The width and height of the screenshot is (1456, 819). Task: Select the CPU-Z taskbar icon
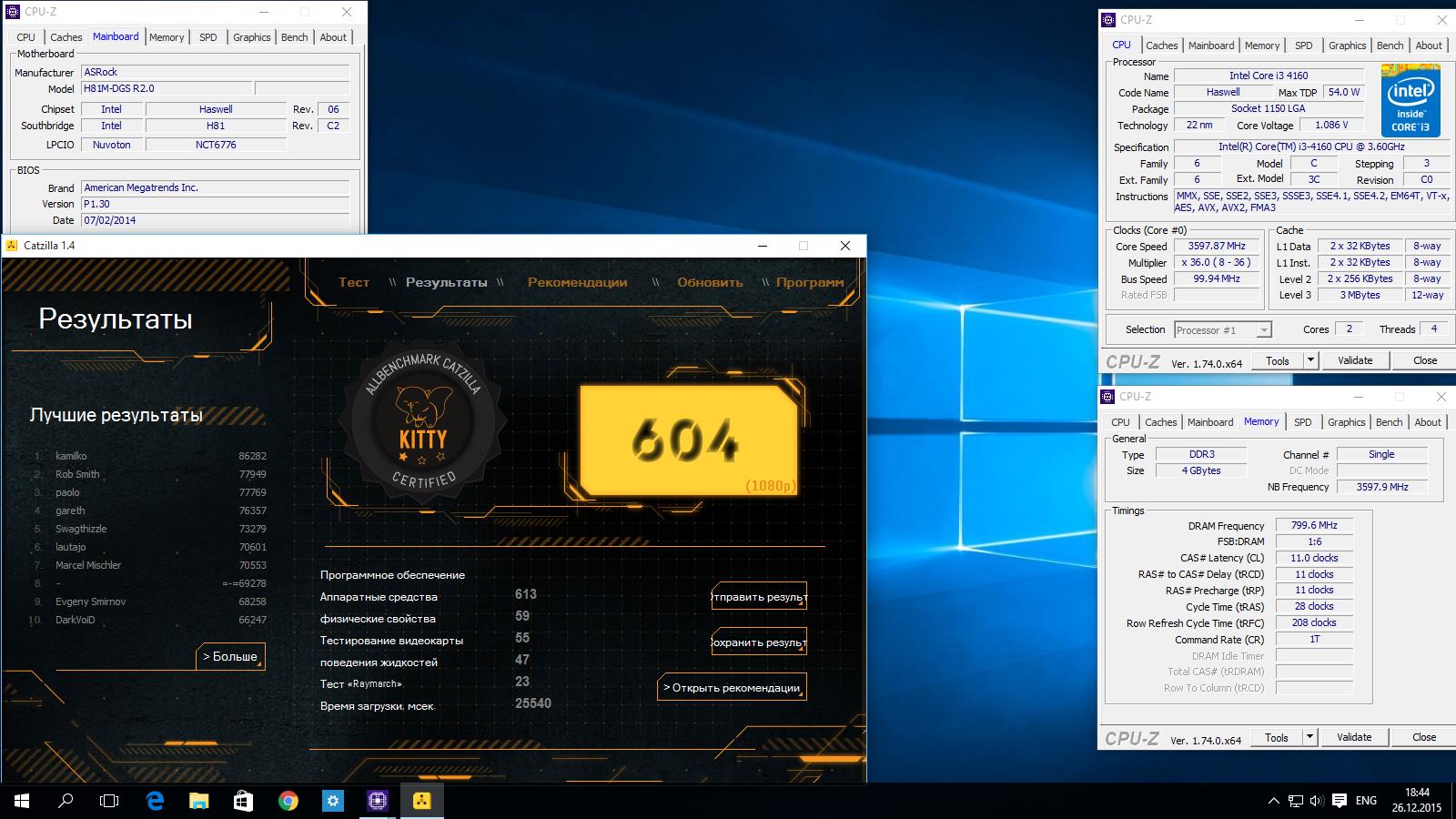tap(377, 801)
